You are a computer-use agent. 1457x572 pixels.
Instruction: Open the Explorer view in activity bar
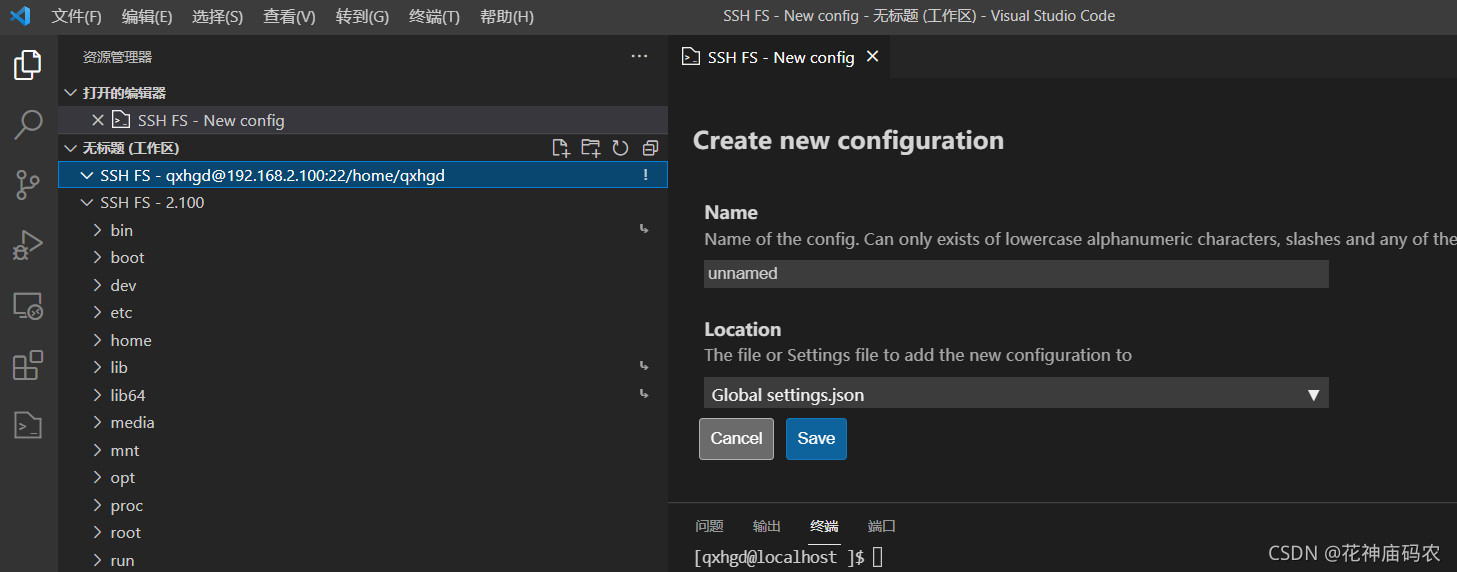pos(28,65)
